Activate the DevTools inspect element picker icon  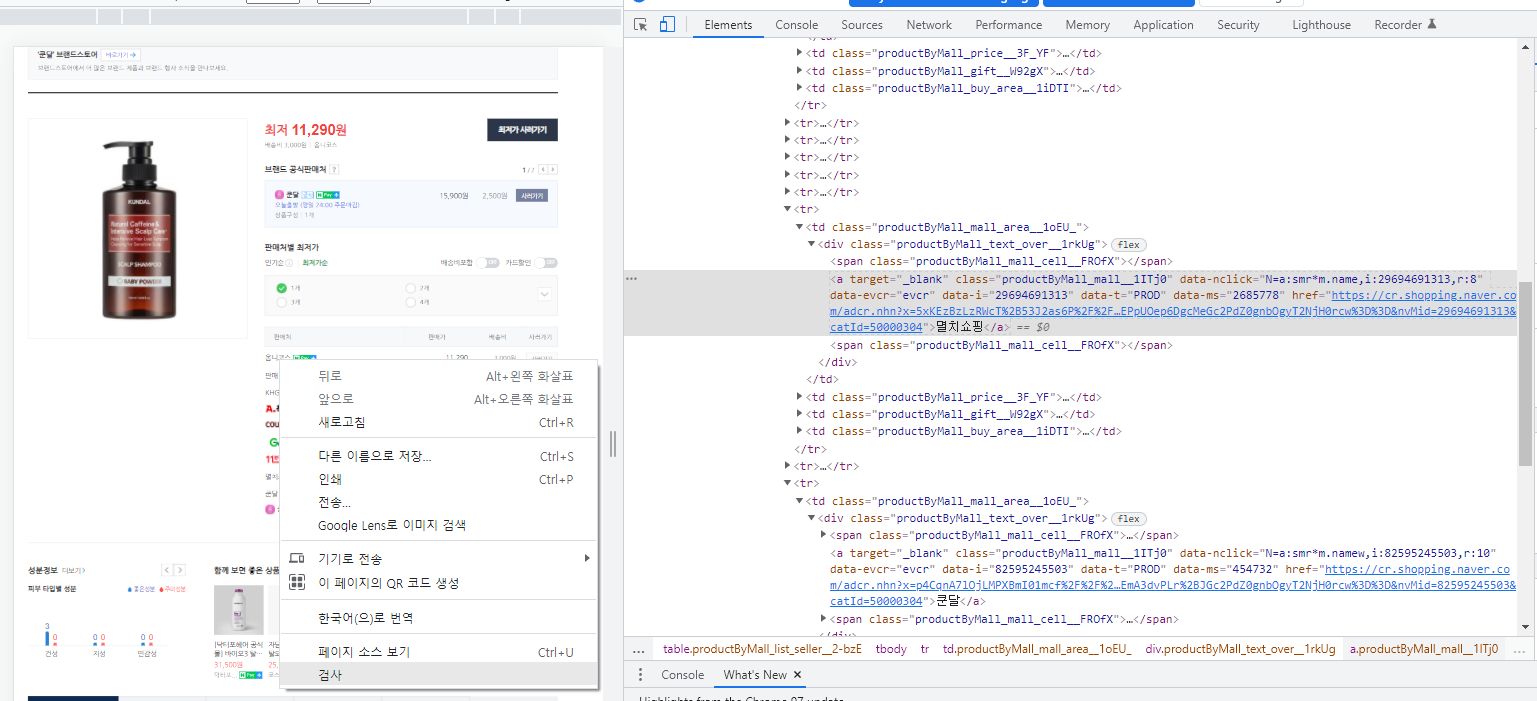tap(641, 25)
